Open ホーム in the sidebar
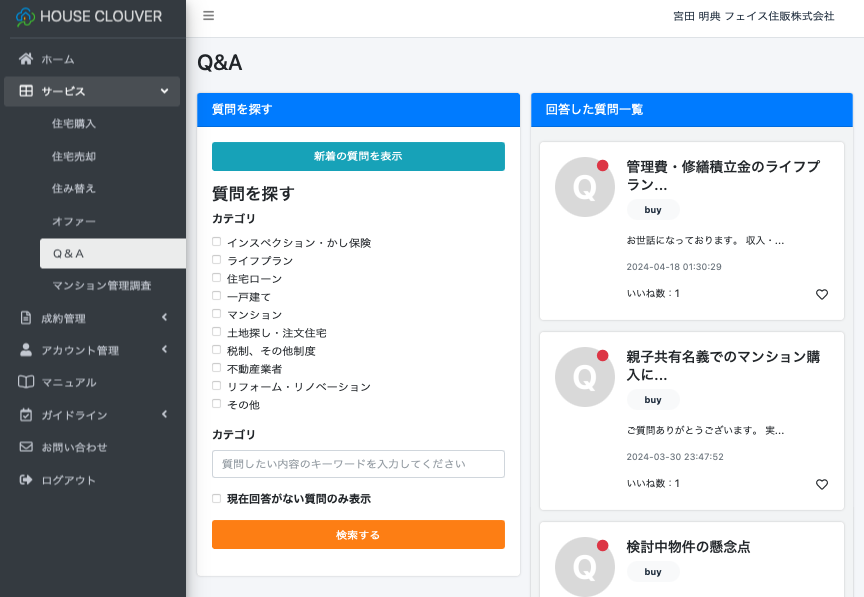 tap(58, 59)
